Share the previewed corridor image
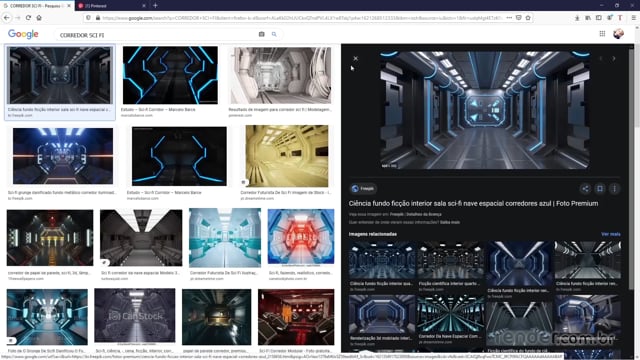 [x=585, y=189]
